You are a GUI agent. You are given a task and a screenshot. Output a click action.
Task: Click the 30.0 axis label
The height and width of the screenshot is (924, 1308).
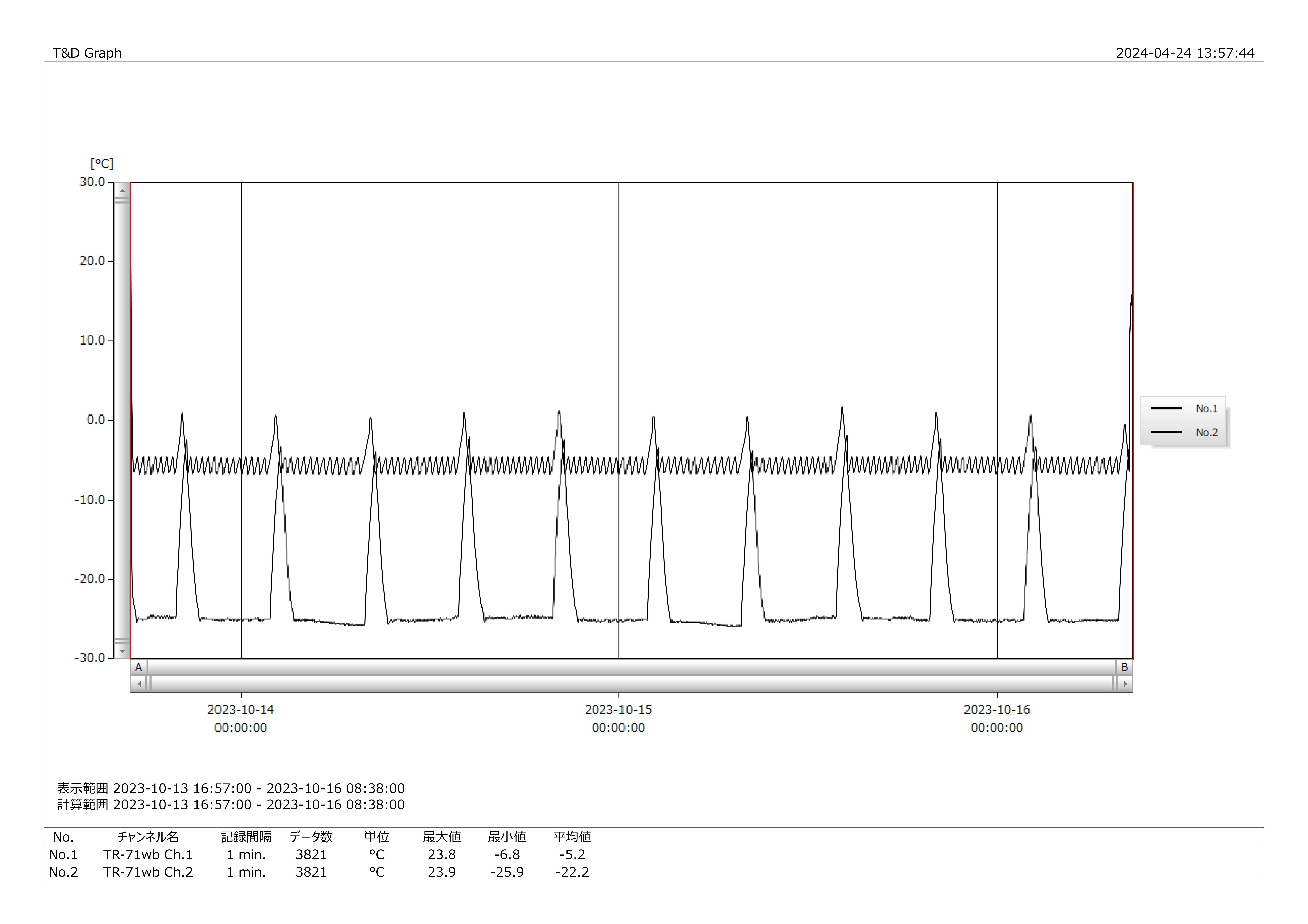[92, 182]
